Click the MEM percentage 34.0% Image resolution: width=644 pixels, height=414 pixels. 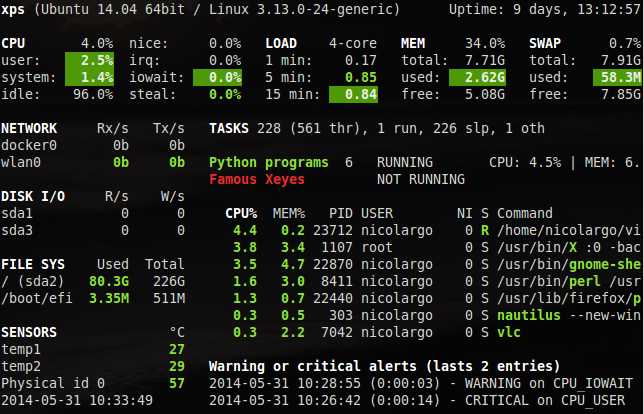click(485, 43)
